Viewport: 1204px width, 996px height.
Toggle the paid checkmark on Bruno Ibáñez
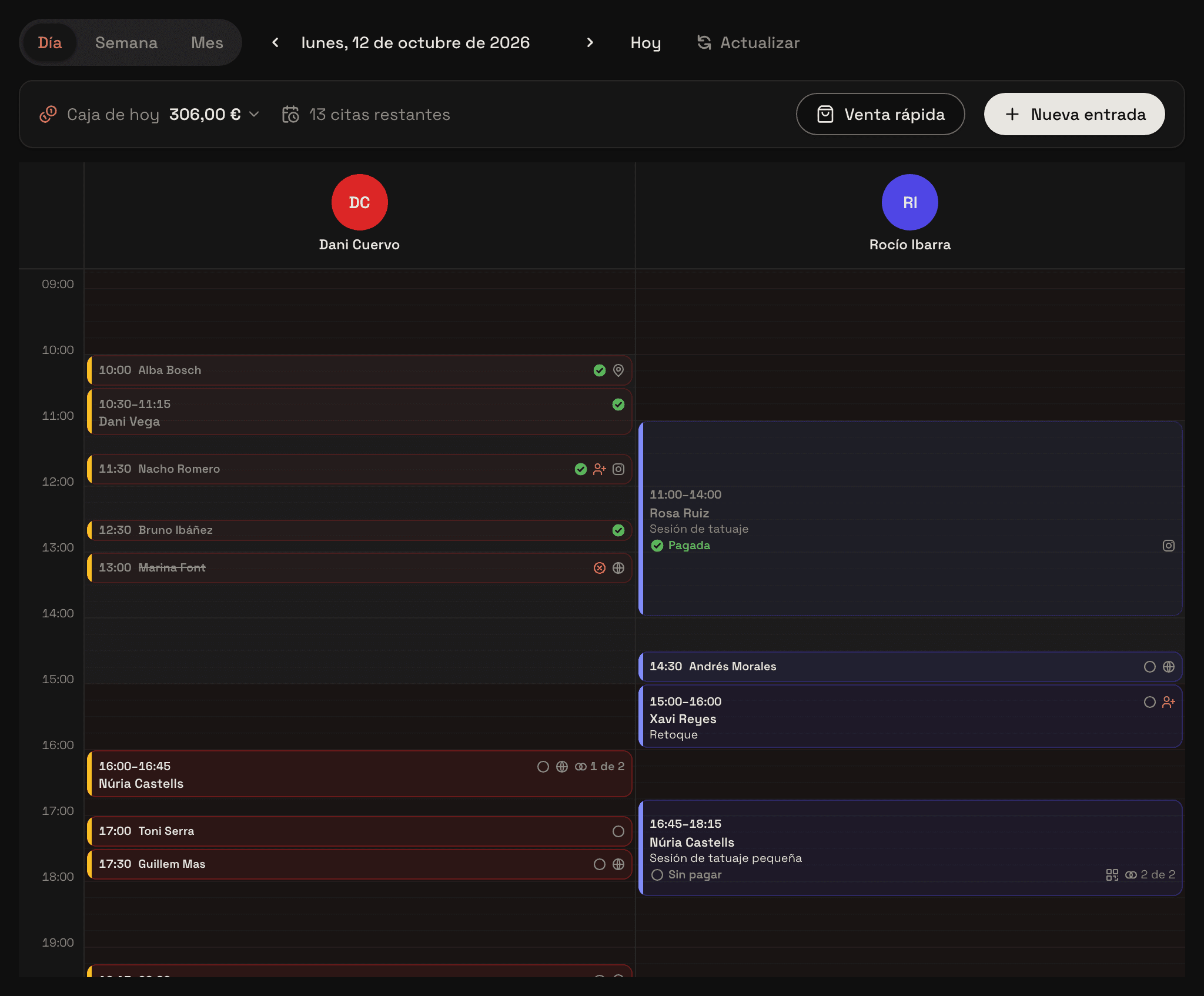pos(618,530)
